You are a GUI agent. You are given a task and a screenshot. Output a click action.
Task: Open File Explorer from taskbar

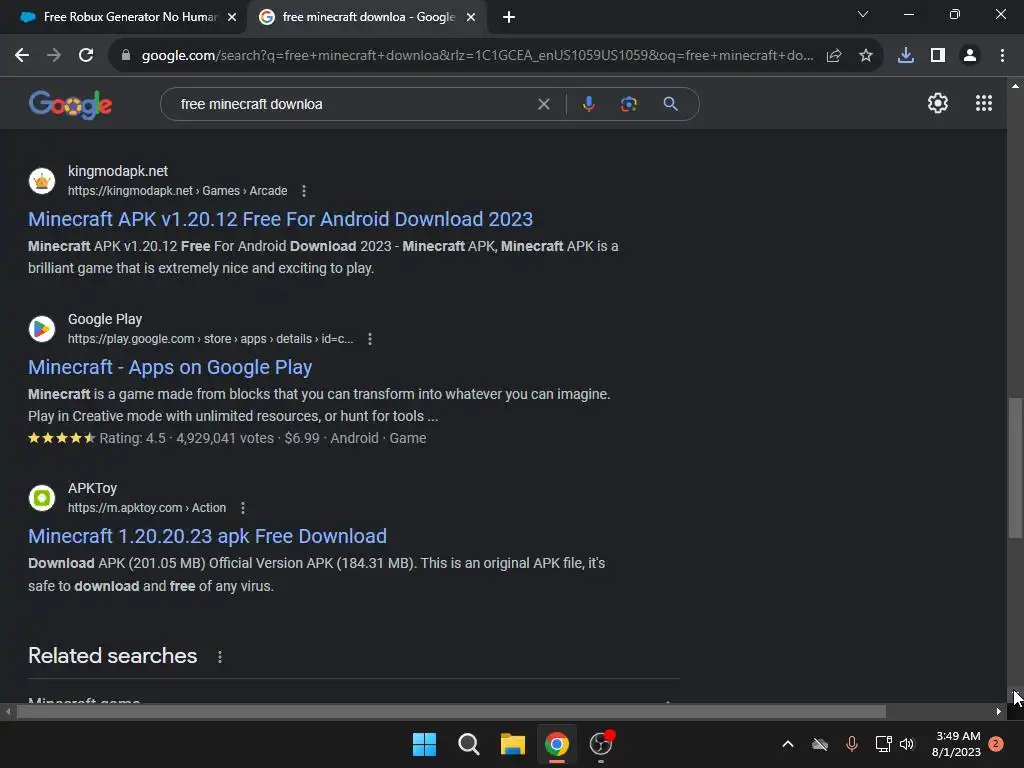[513, 744]
